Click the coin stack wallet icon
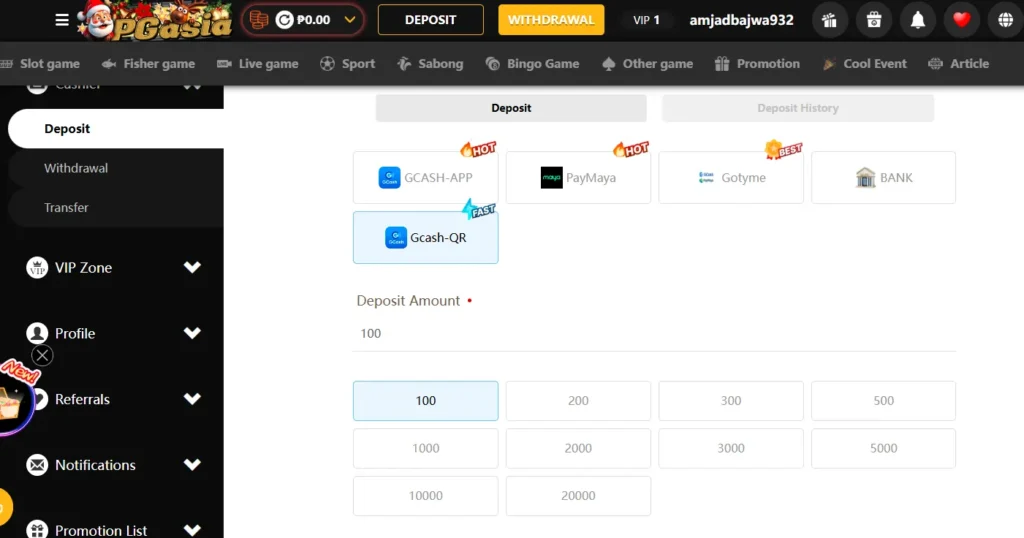Image resolution: width=1024 pixels, height=538 pixels. (x=259, y=20)
